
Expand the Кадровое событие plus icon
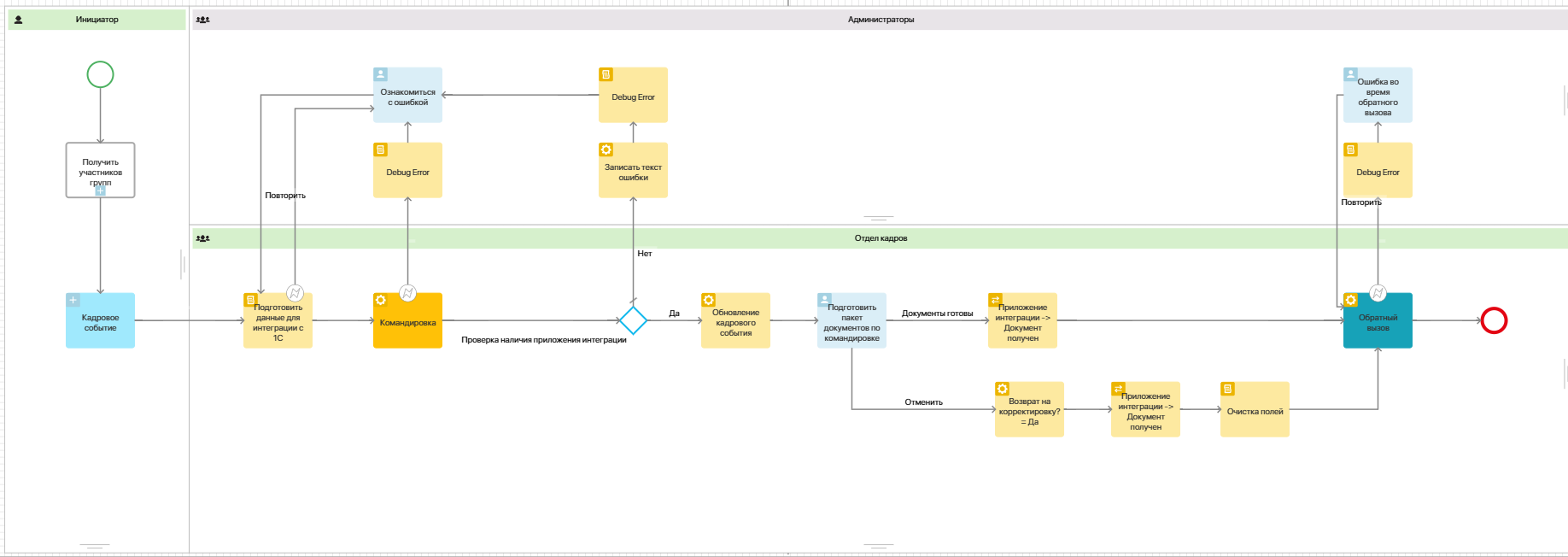pos(73,300)
